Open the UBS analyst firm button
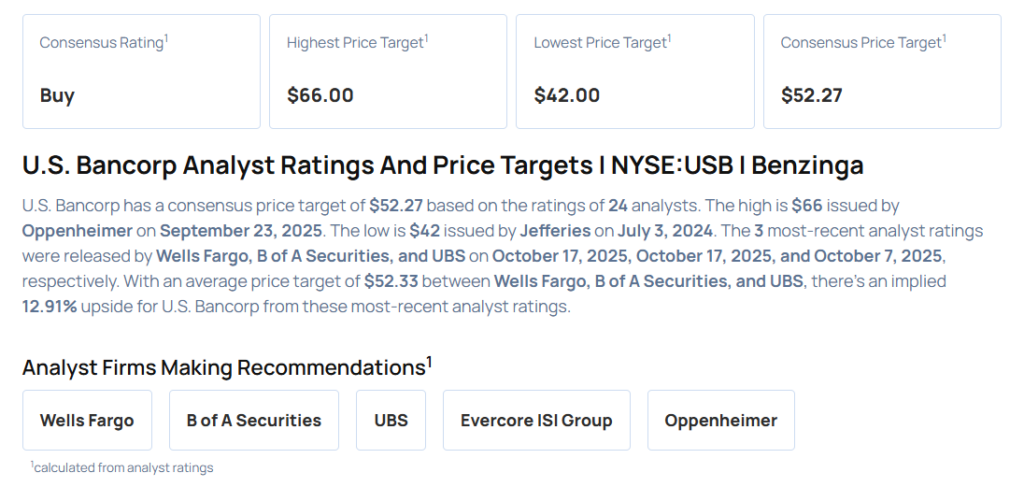Screen dimensions: 1024x487 [x=390, y=420]
